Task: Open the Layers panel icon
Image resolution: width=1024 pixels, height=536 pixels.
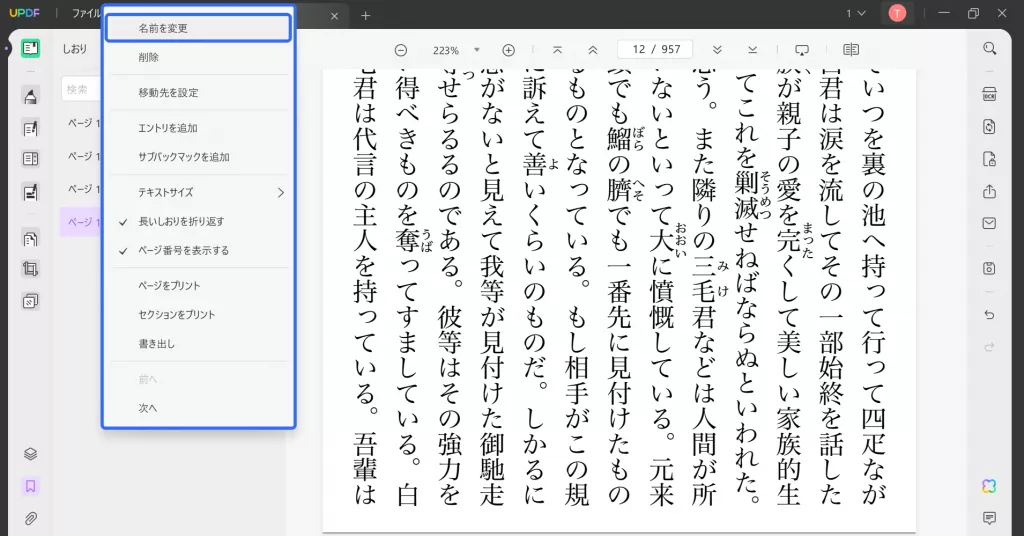Action: click(x=30, y=454)
